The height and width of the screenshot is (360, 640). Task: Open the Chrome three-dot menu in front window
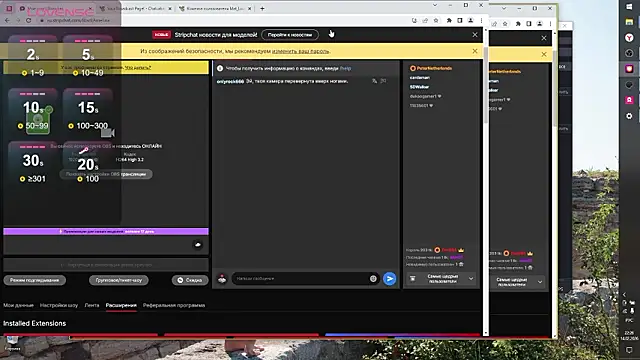[481, 20]
